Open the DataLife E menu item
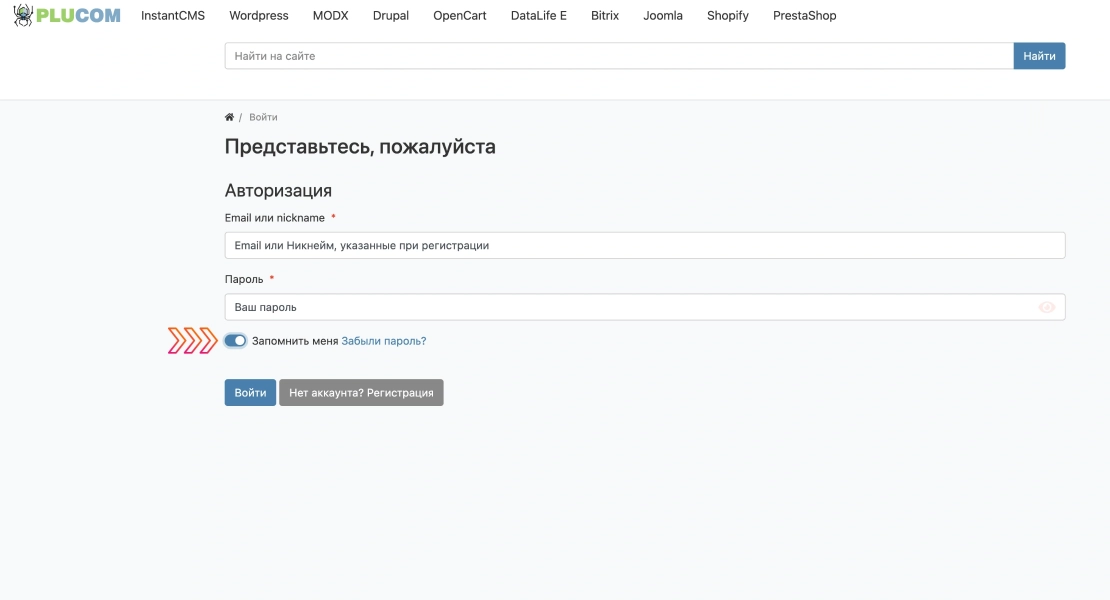Screen dimensions: 1110x600 [x=539, y=16]
